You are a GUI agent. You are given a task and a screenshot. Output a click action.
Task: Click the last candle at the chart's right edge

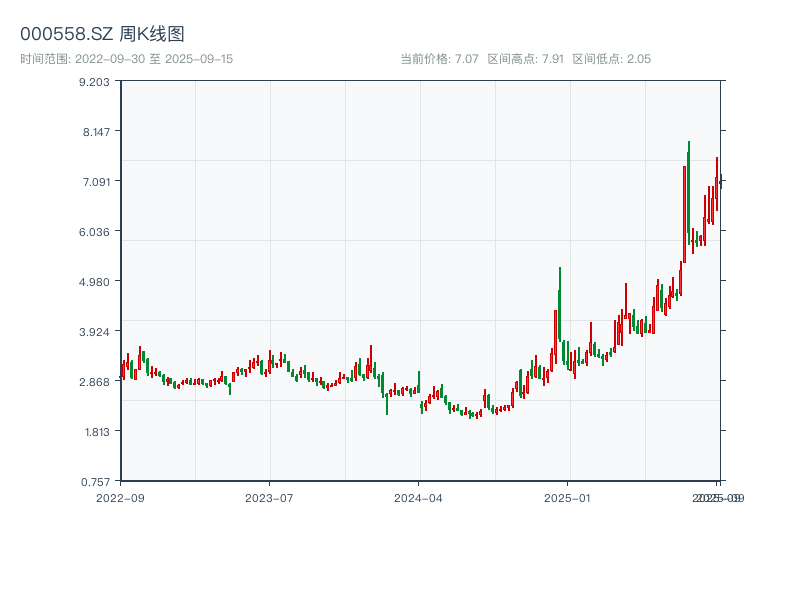[x=721, y=182]
